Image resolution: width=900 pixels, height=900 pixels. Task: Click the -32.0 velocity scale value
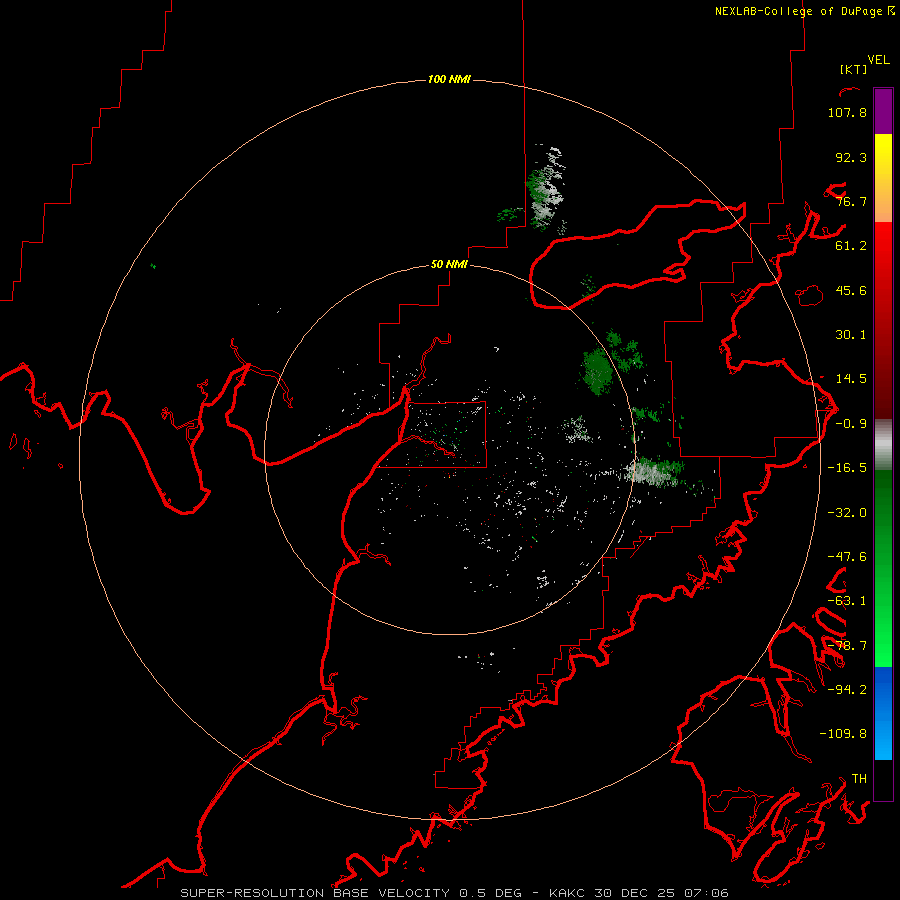click(x=847, y=513)
